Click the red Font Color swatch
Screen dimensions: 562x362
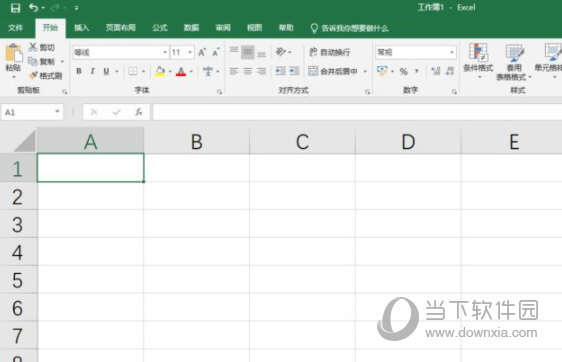pos(181,71)
